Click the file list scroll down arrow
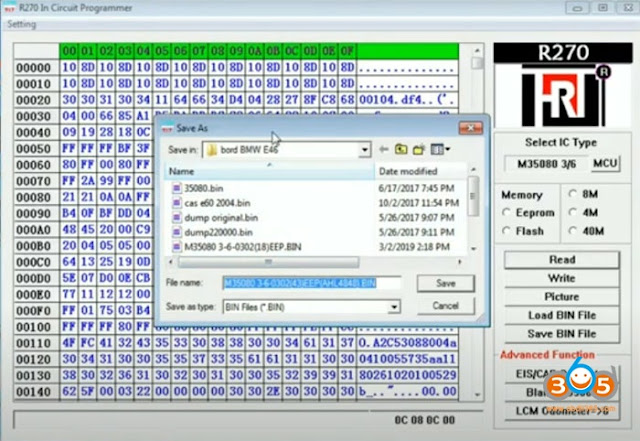This screenshot has height=441, width=640. tap(473, 248)
